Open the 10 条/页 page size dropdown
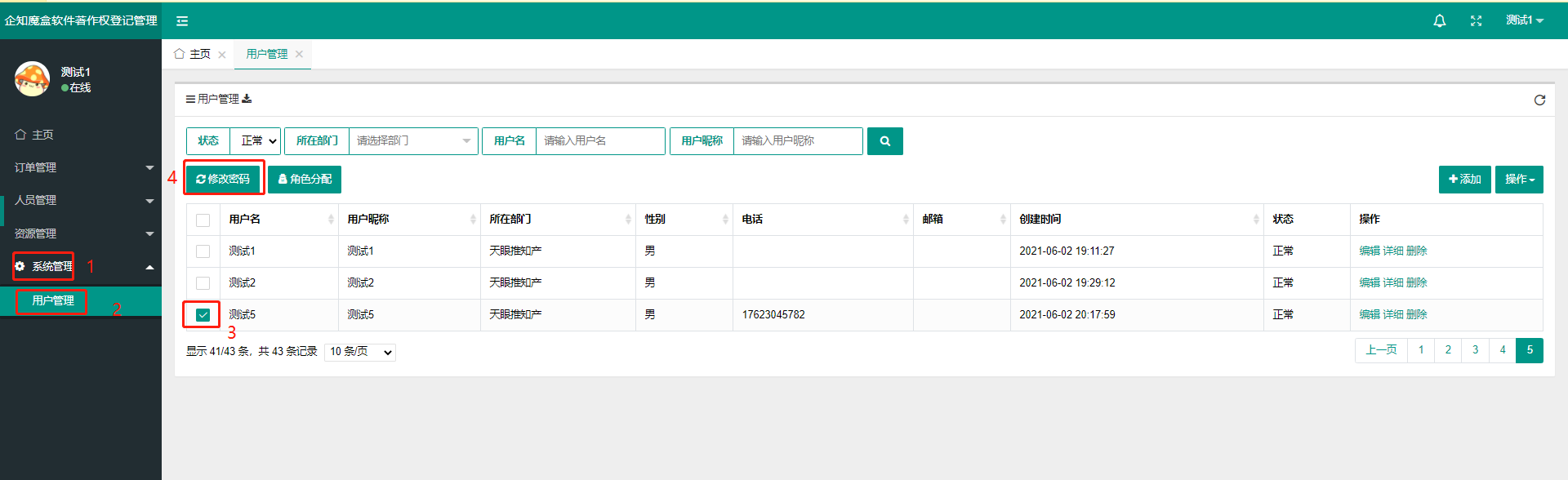 pos(360,352)
